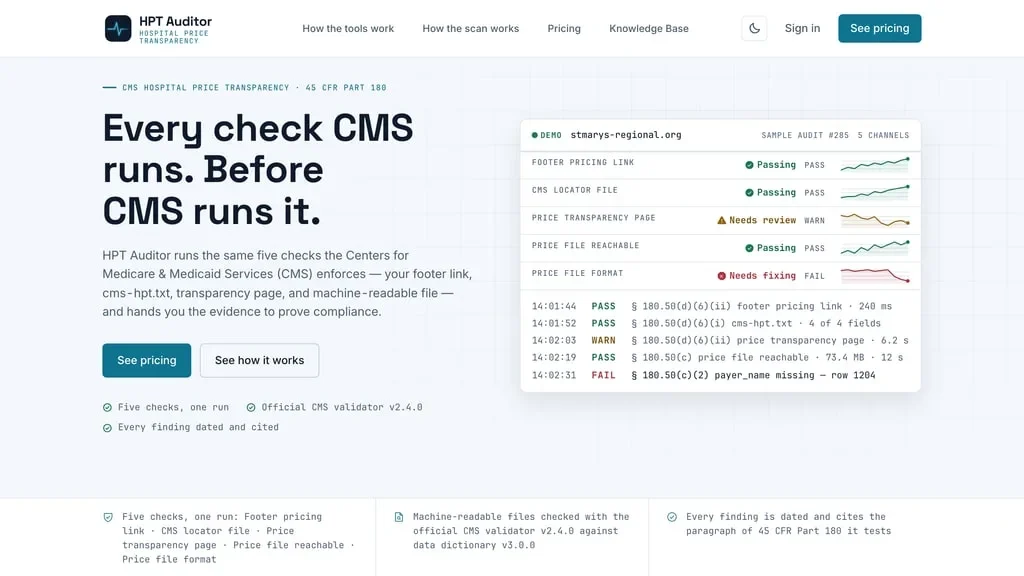Select the FOOTER PRICING LINK row label

pos(583,163)
